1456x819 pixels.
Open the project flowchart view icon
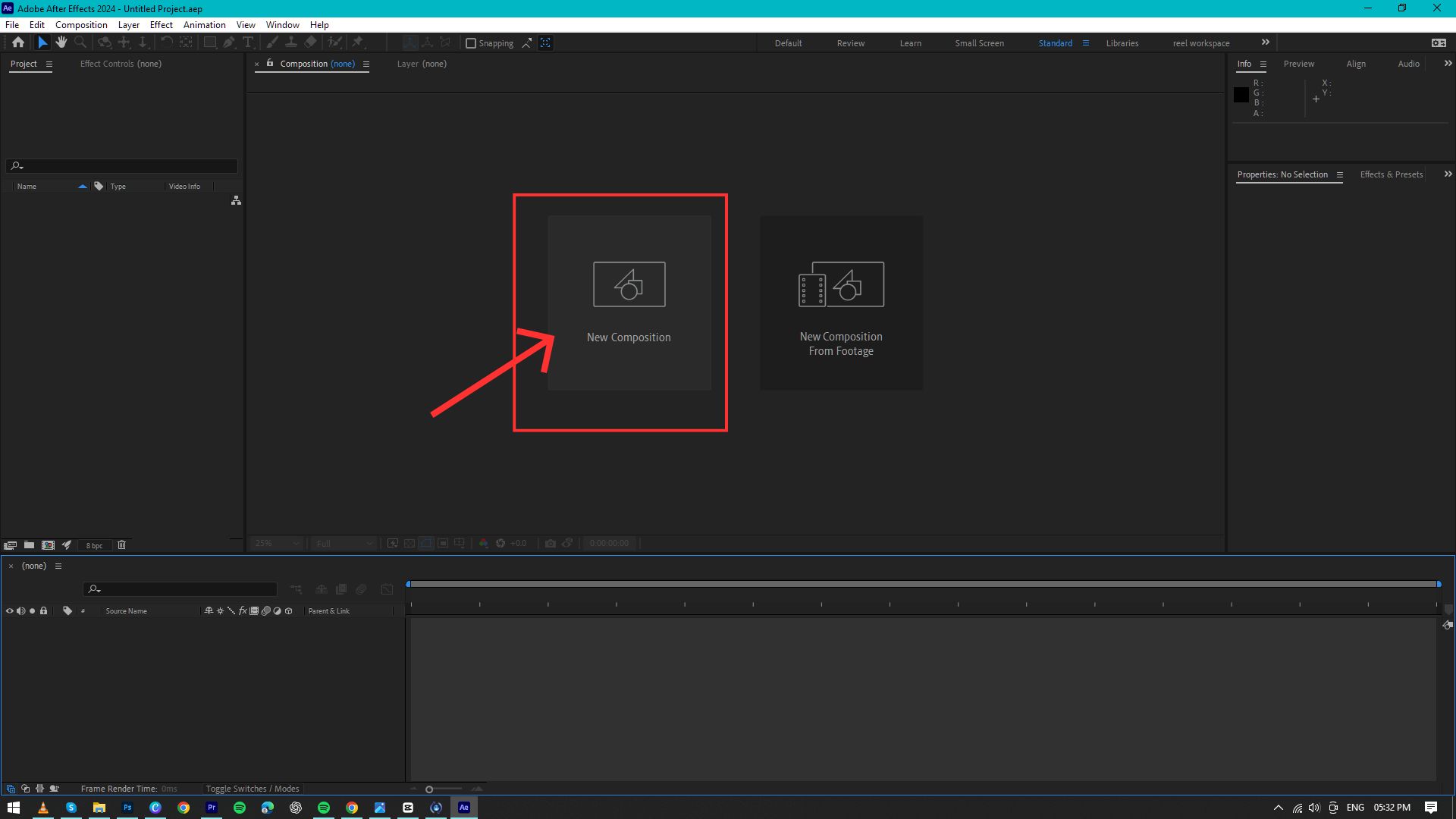236,200
